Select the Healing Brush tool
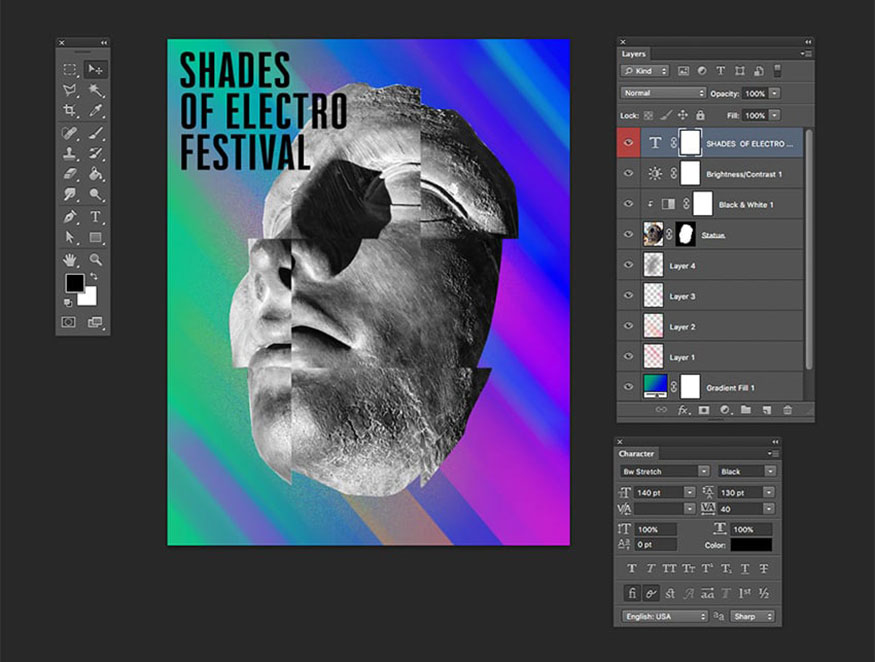The width and height of the screenshot is (875, 662). click(70, 133)
